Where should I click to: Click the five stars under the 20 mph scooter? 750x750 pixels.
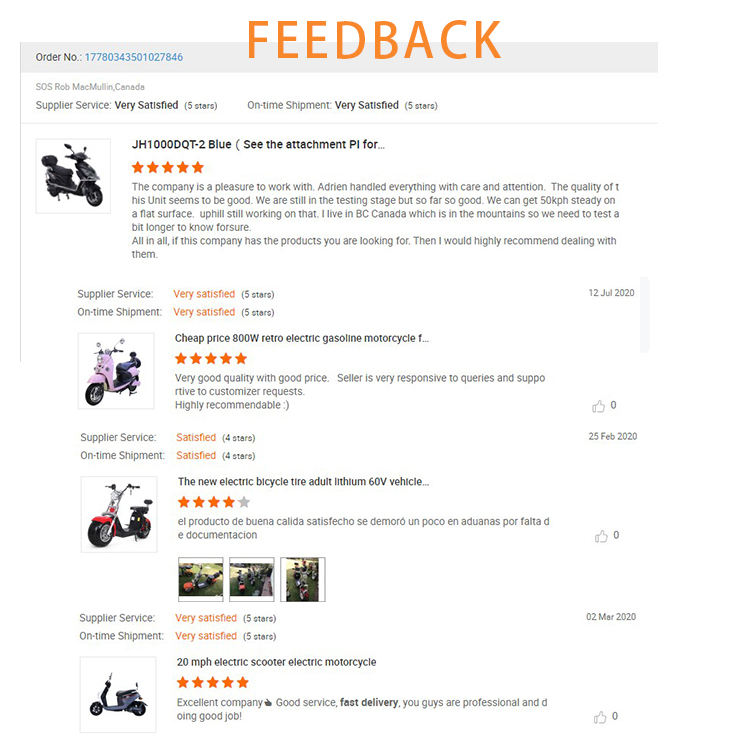[213, 683]
